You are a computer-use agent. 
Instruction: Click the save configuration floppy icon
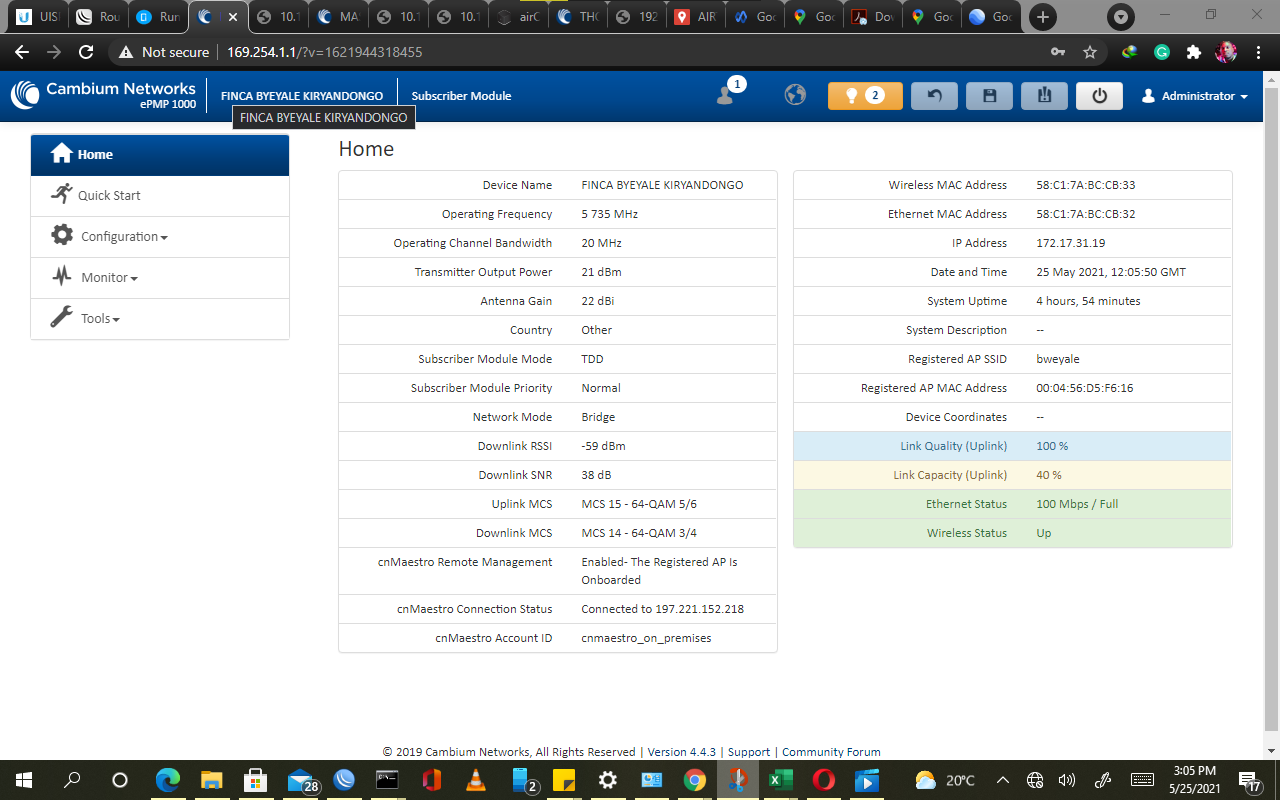(989, 96)
